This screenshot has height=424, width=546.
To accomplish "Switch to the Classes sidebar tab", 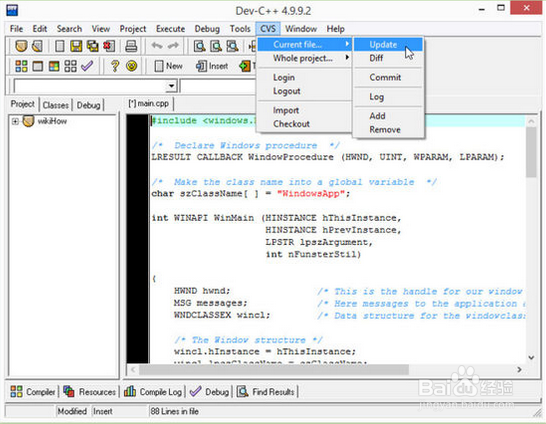I will [55, 105].
